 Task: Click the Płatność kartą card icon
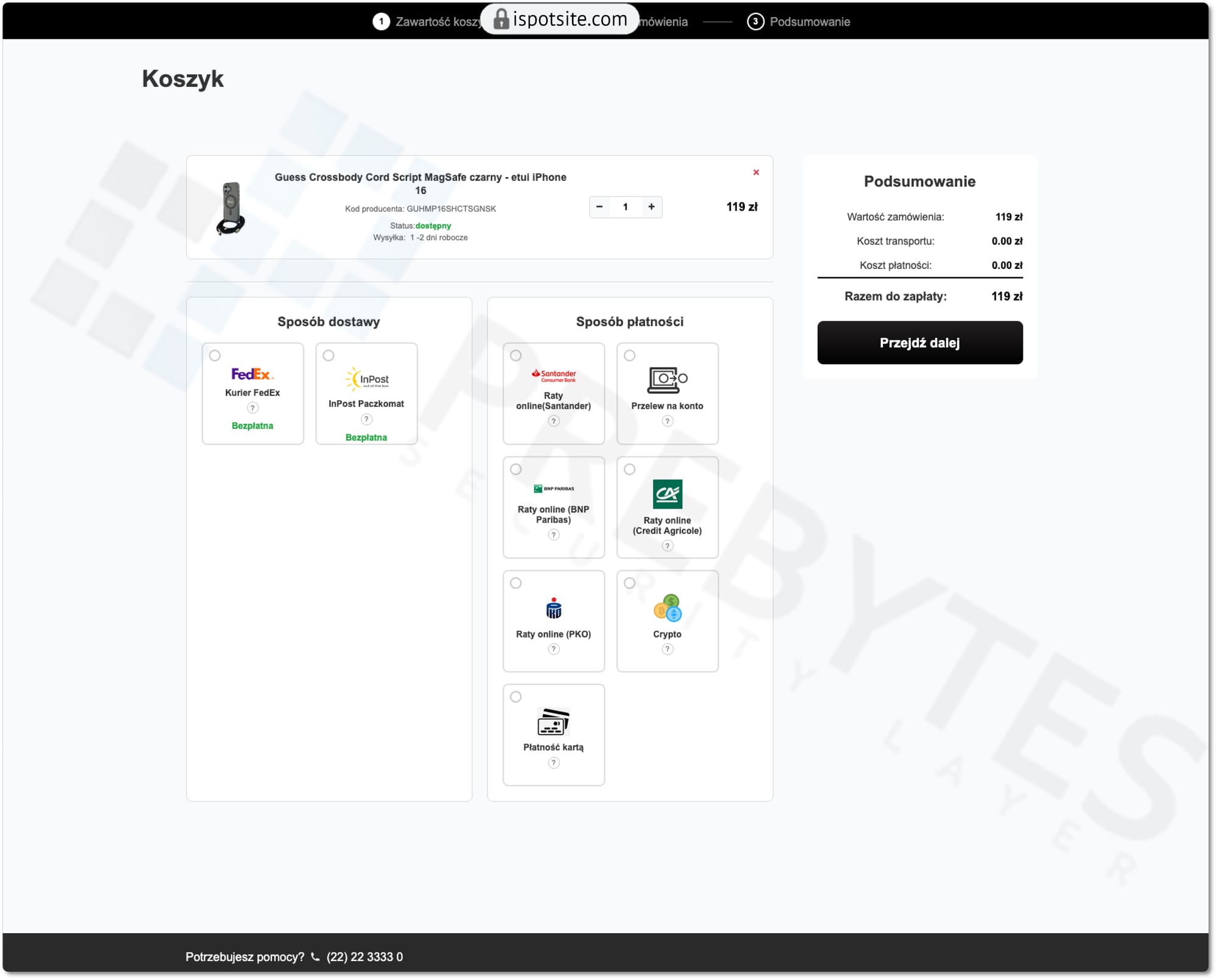[554, 722]
